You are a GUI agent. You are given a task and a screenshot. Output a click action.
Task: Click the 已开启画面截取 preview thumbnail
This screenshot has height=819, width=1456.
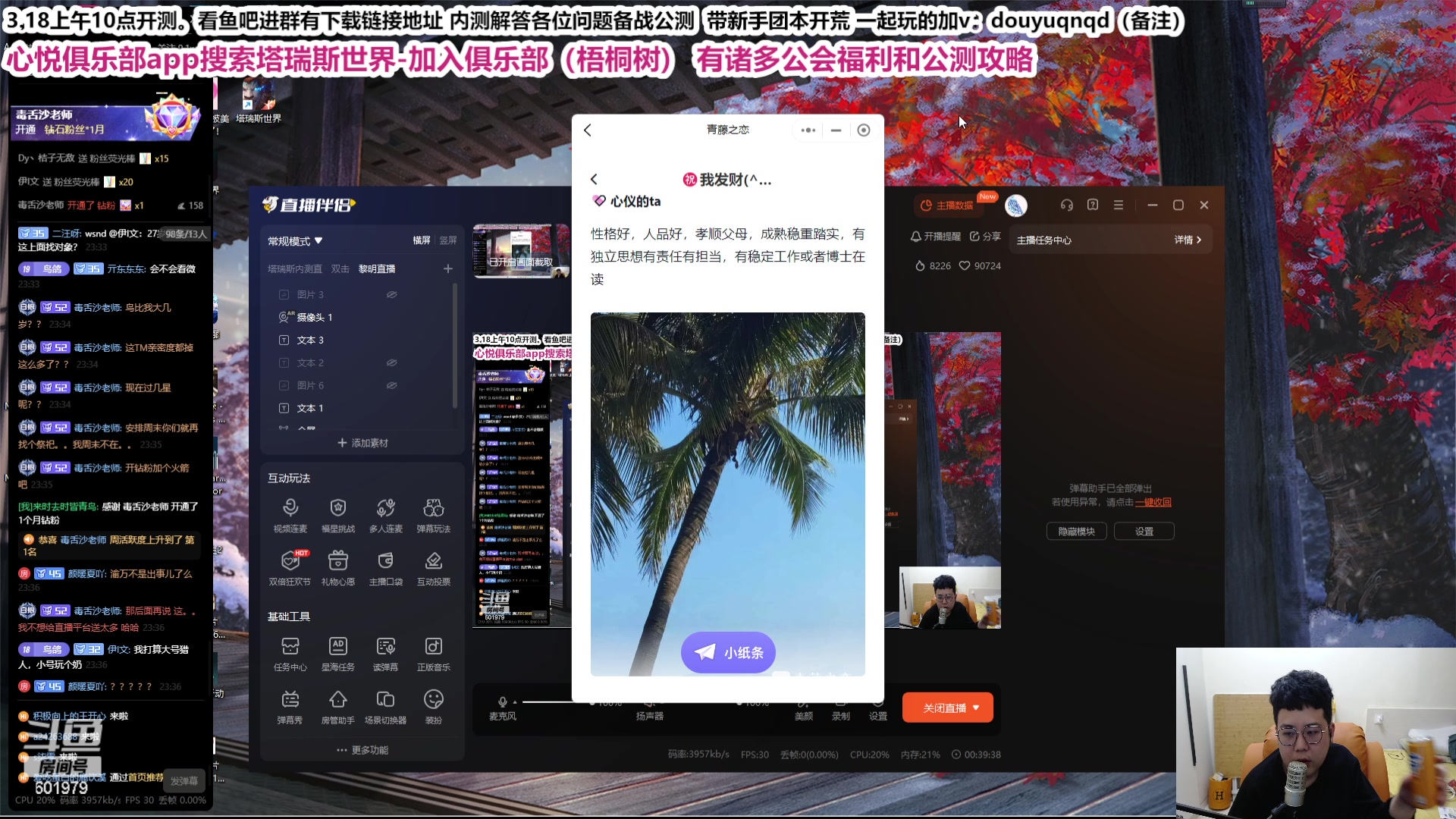pos(521,251)
